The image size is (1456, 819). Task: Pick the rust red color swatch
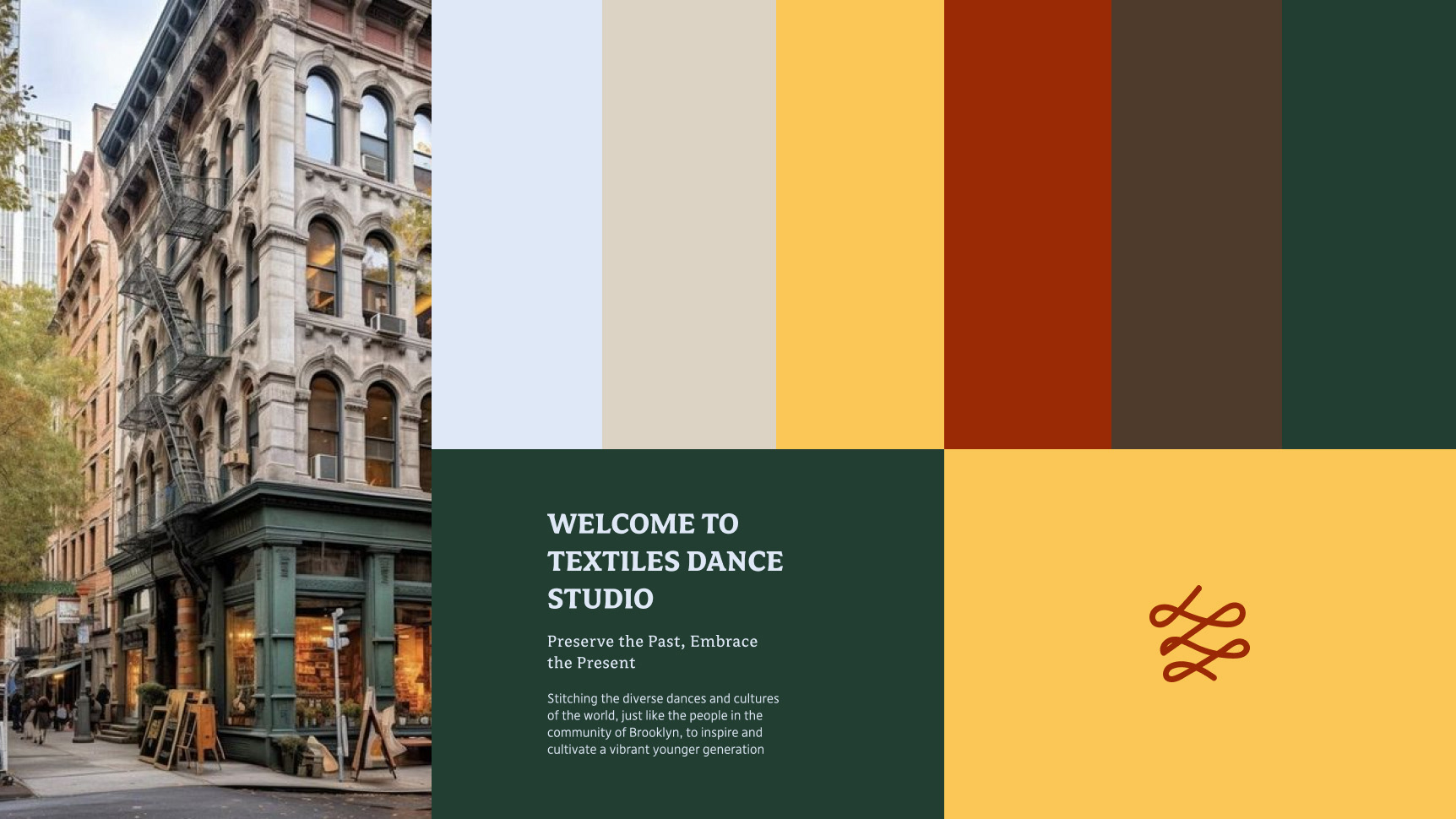[x=1028, y=225]
